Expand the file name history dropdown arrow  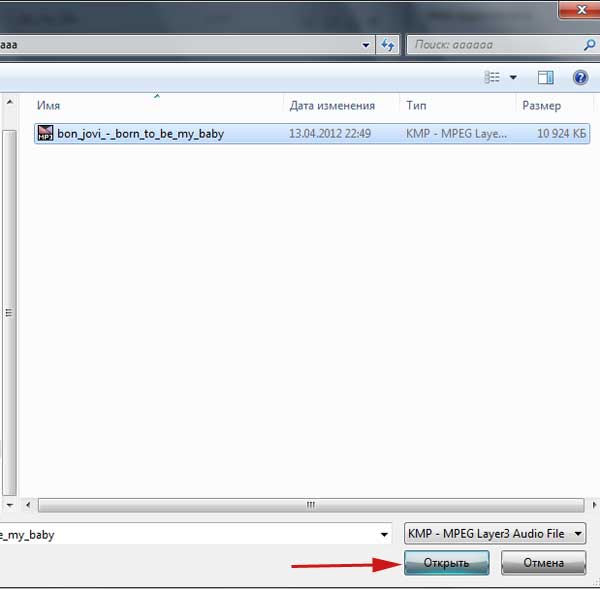(383, 534)
